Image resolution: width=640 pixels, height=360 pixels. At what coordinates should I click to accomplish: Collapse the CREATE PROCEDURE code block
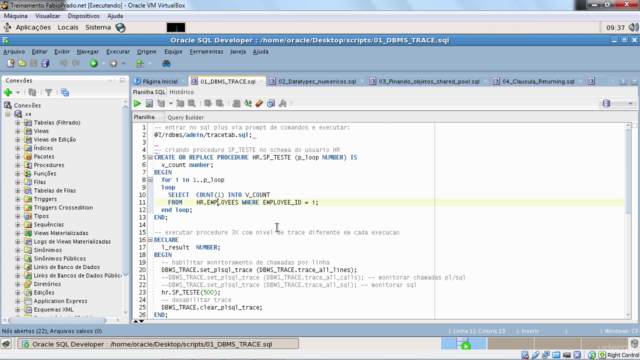(x=150, y=157)
